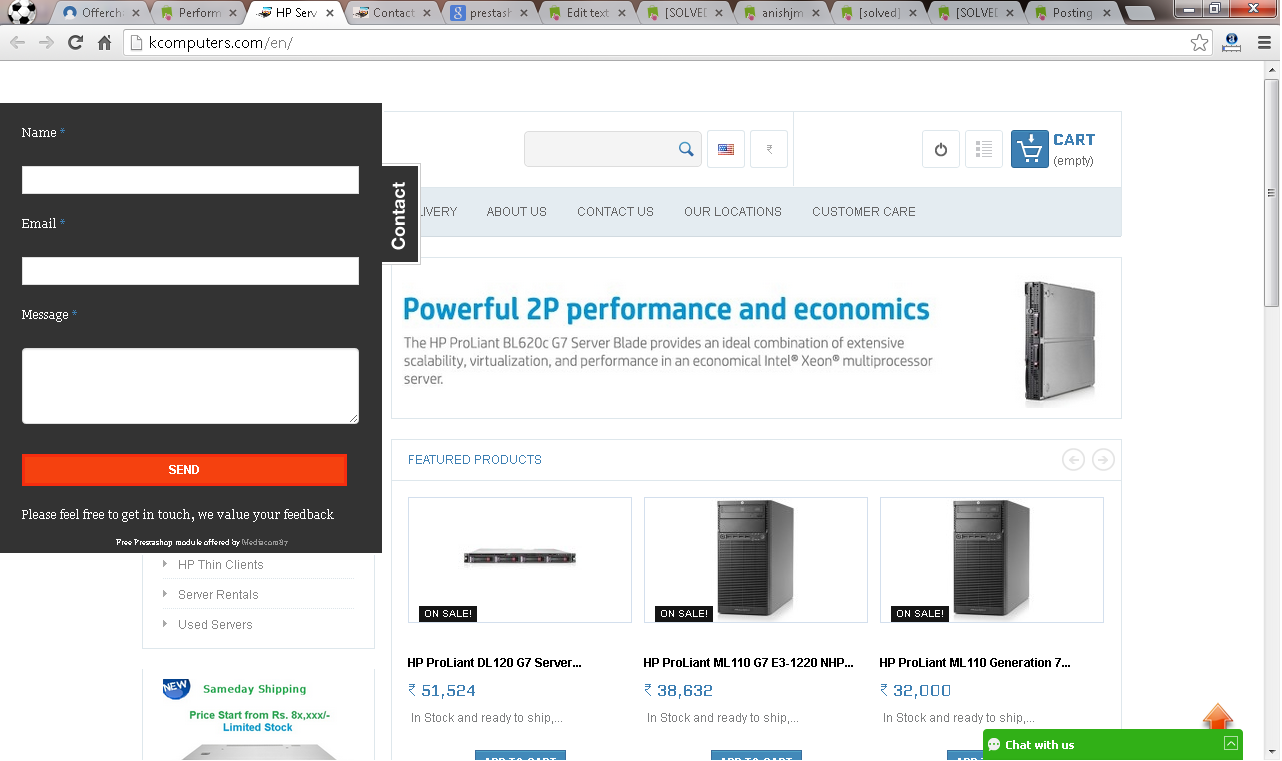This screenshot has height=761, width=1282.
Task: Open the rupee currency selector
Action: (769, 149)
